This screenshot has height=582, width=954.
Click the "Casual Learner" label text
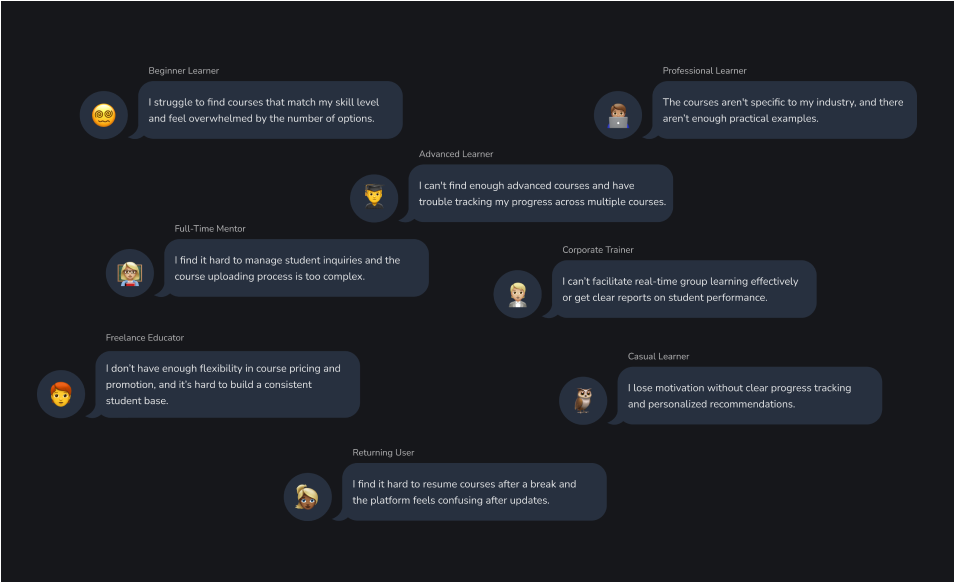(658, 357)
